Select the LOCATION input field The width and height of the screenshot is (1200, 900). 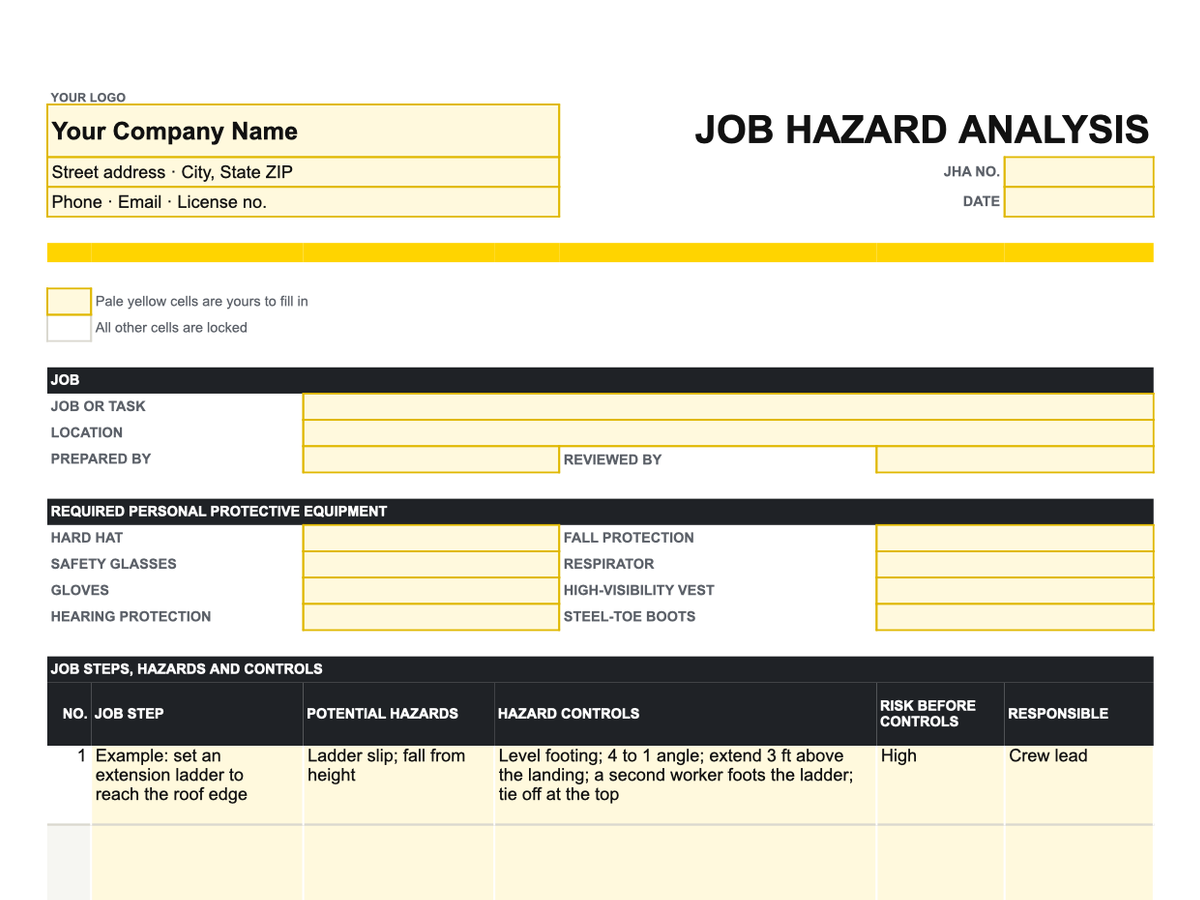click(728, 433)
